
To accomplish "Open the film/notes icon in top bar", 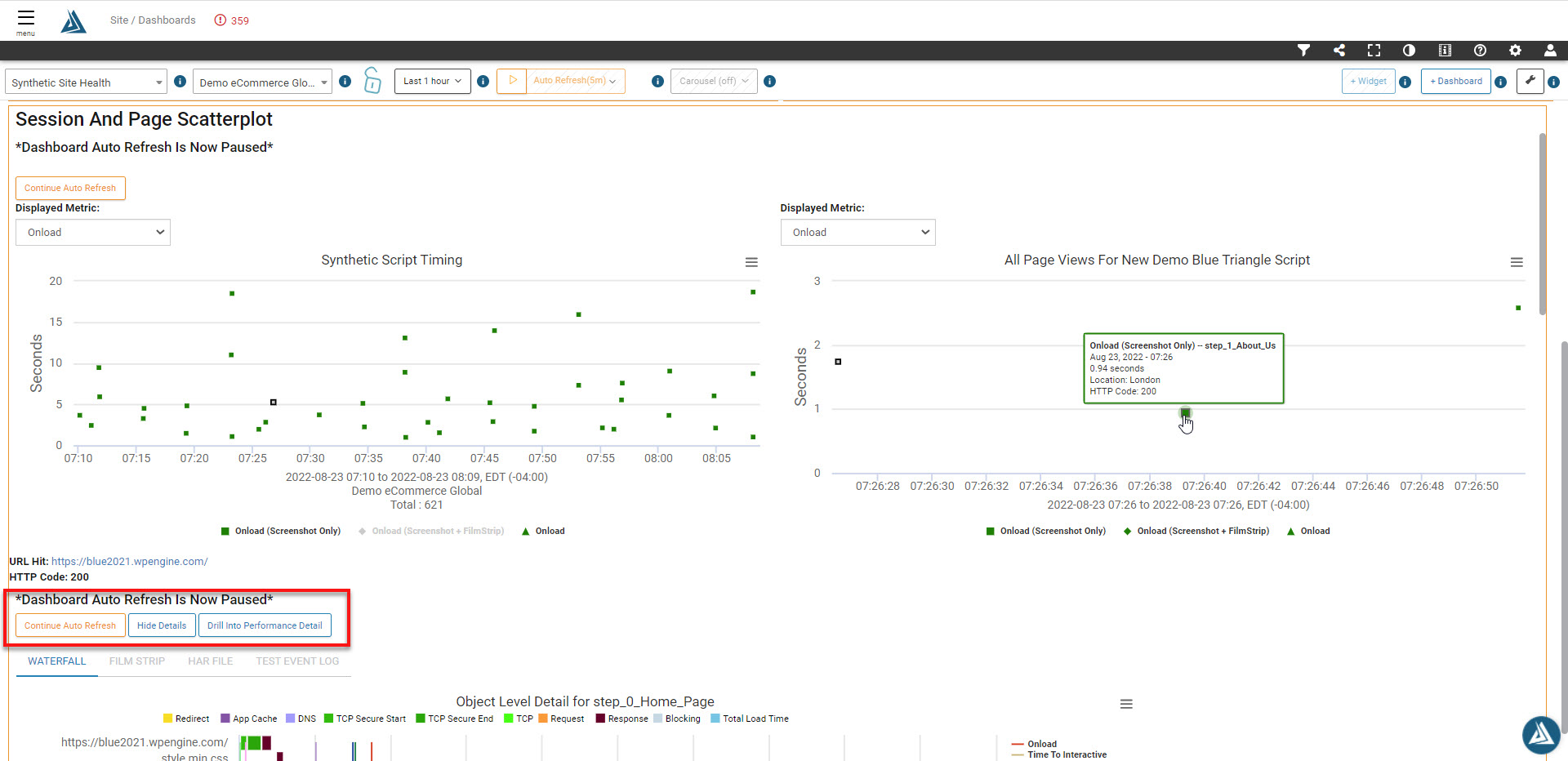I will (x=1445, y=51).
